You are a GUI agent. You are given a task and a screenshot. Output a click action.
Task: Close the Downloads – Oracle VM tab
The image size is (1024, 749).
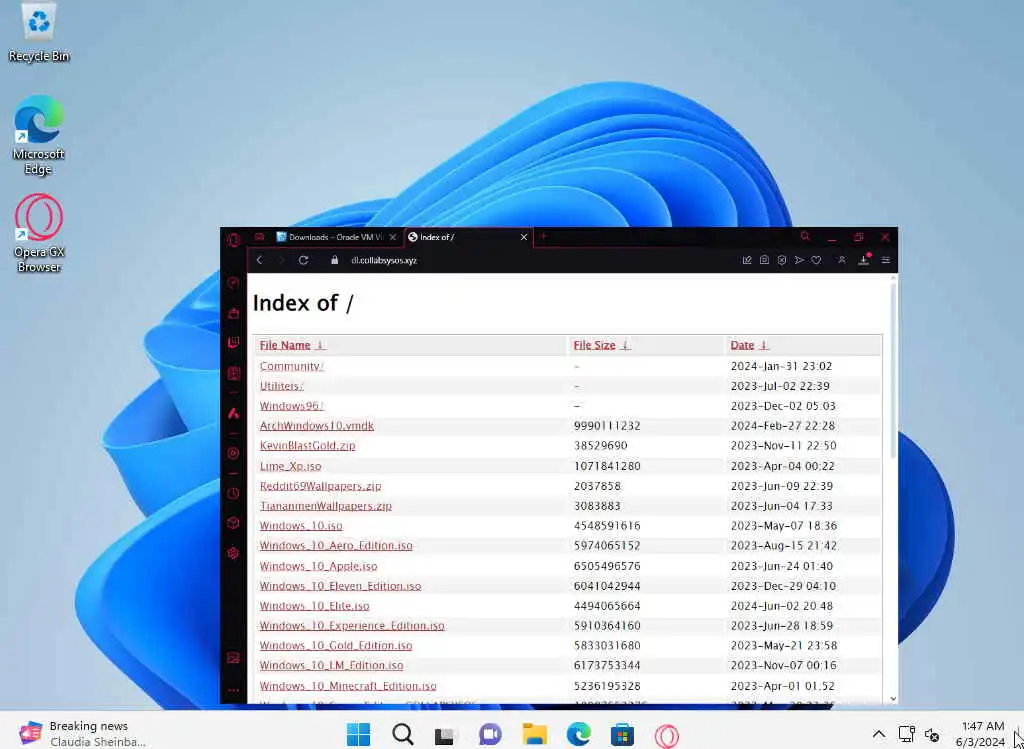pos(392,237)
